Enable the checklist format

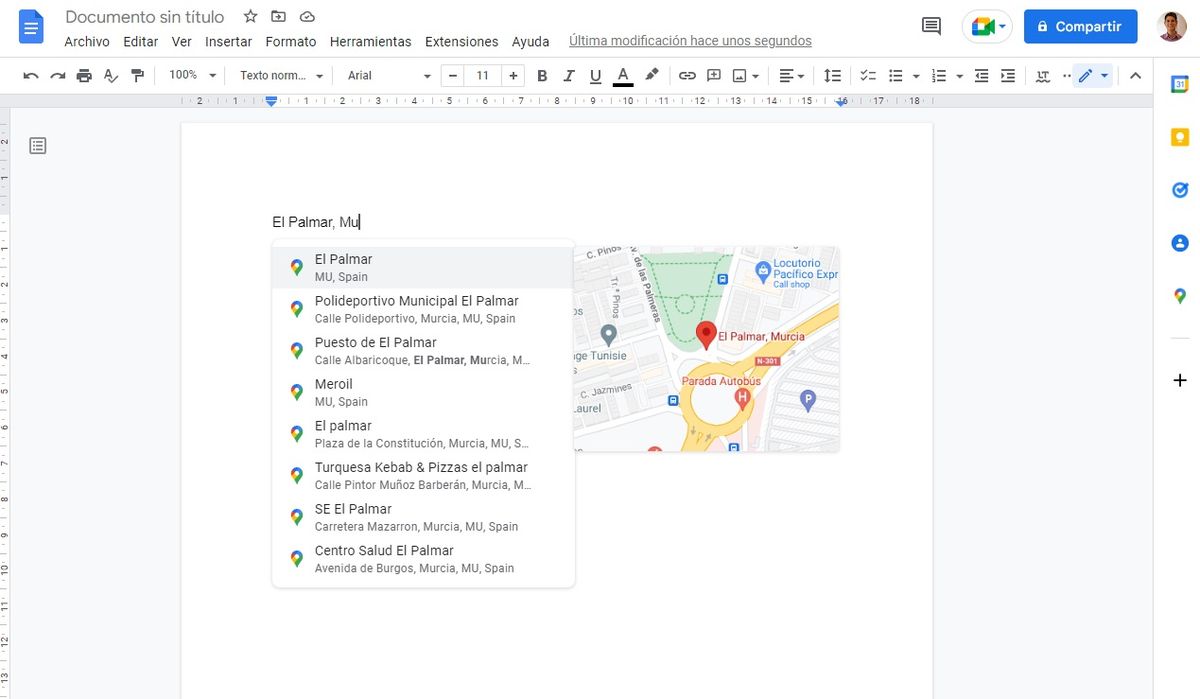867,75
